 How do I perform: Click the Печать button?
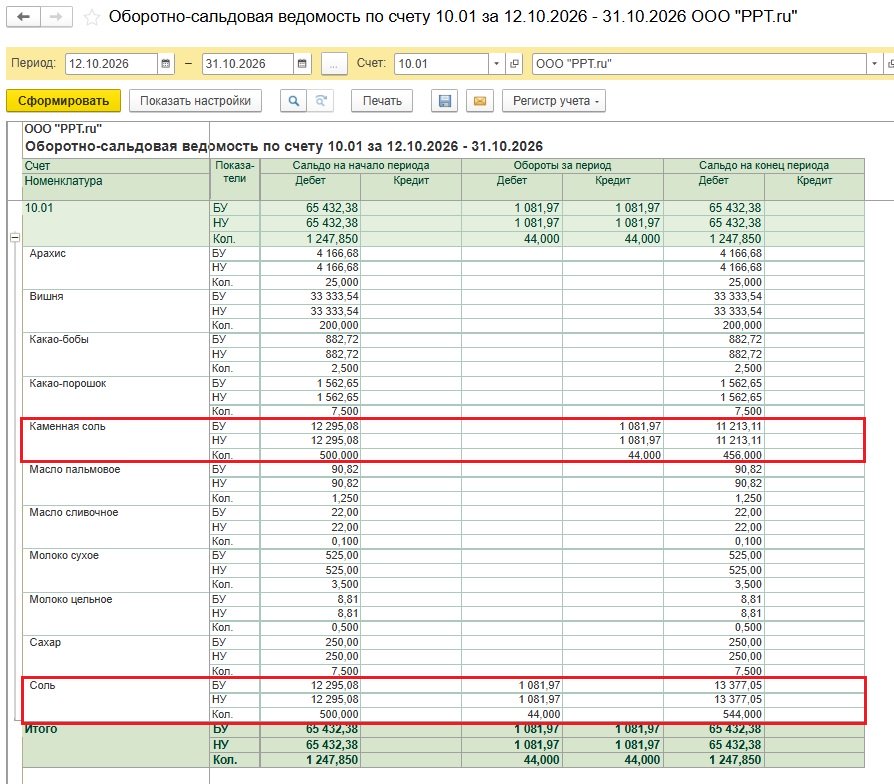tap(382, 101)
